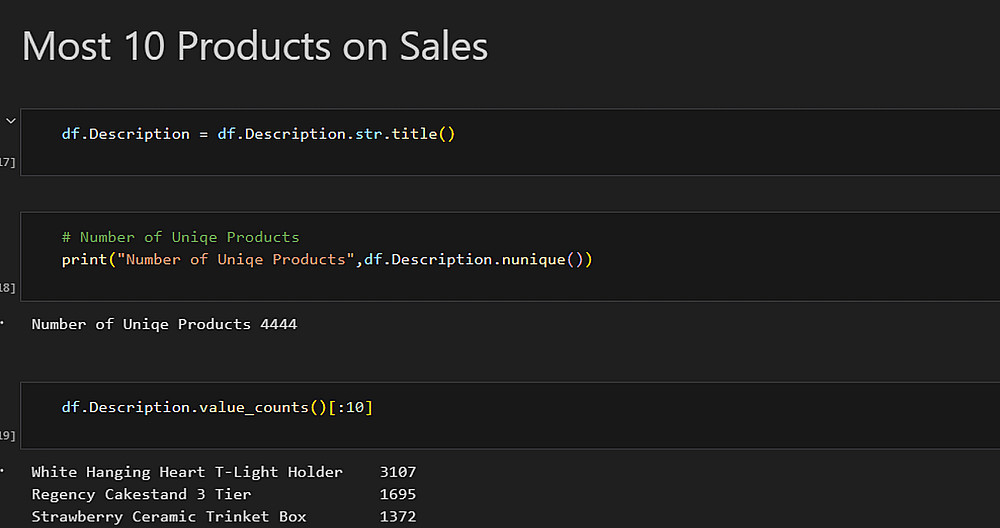Click the 1695 count value
The width and height of the screenshot is (1000, 528).
pyautogui.click(x=398, y=494)
